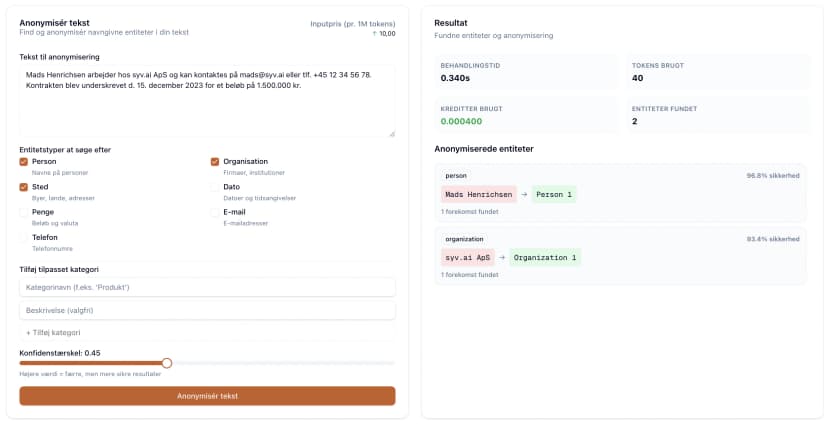
Task: Tick the E-mail entity checkbox
Action: point(215,212)
